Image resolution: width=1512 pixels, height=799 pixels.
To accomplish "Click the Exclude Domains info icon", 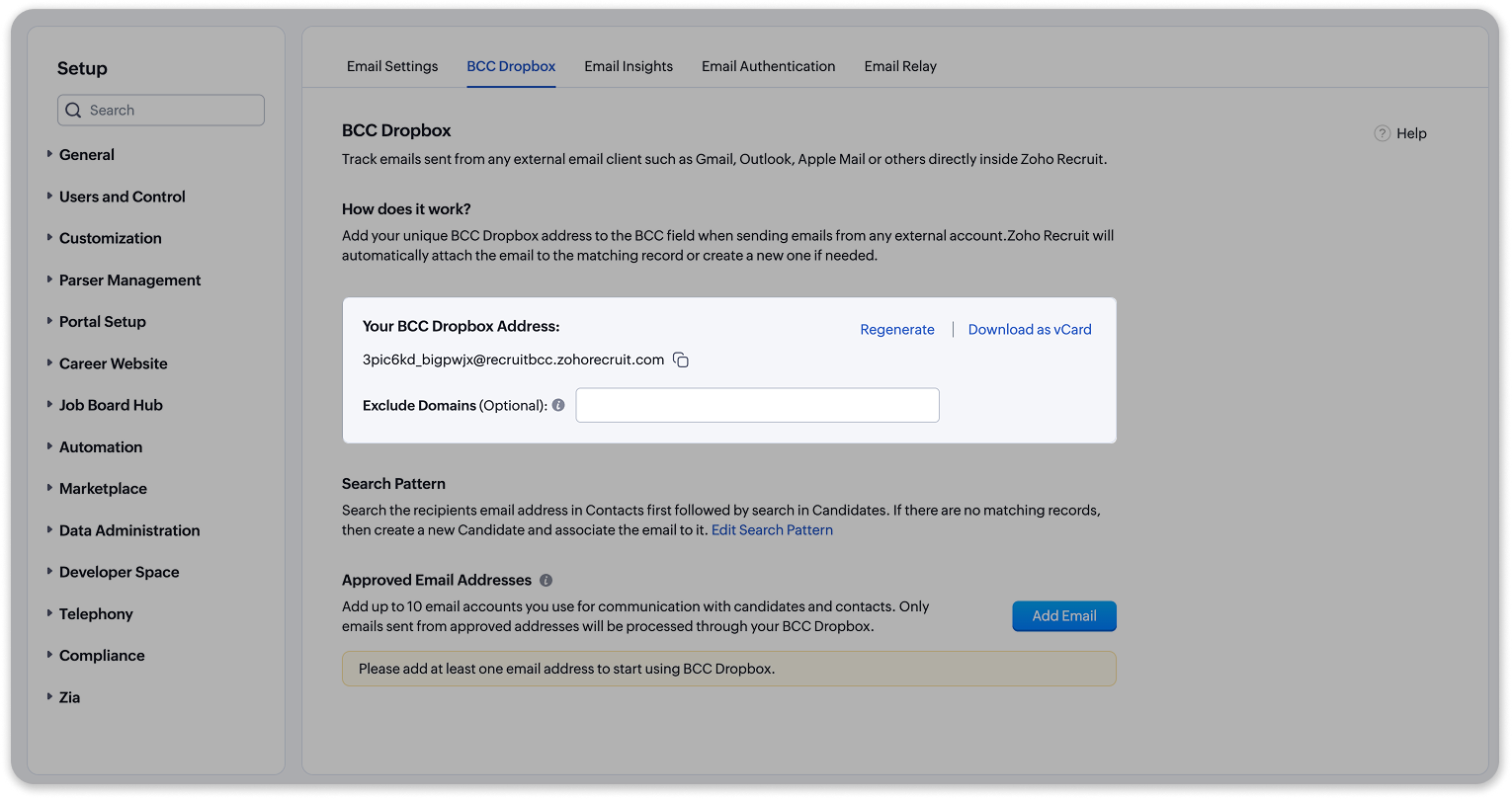I will tap(558, 405).
